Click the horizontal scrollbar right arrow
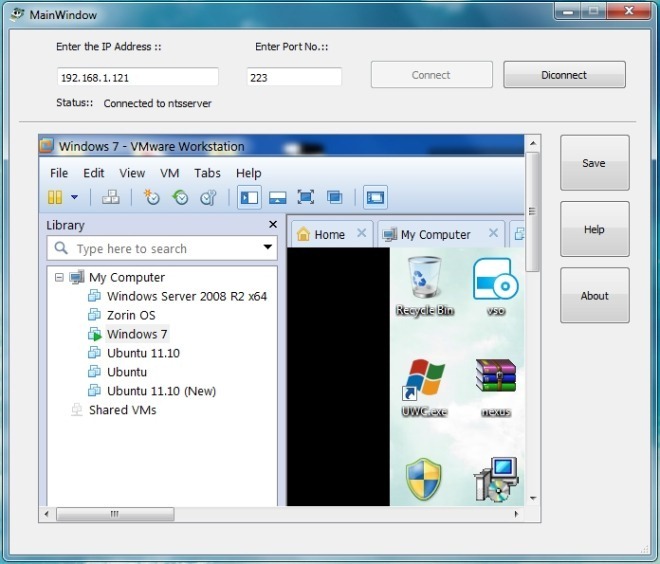Viewport: 660px width, 564px height. tap(516, 514)
